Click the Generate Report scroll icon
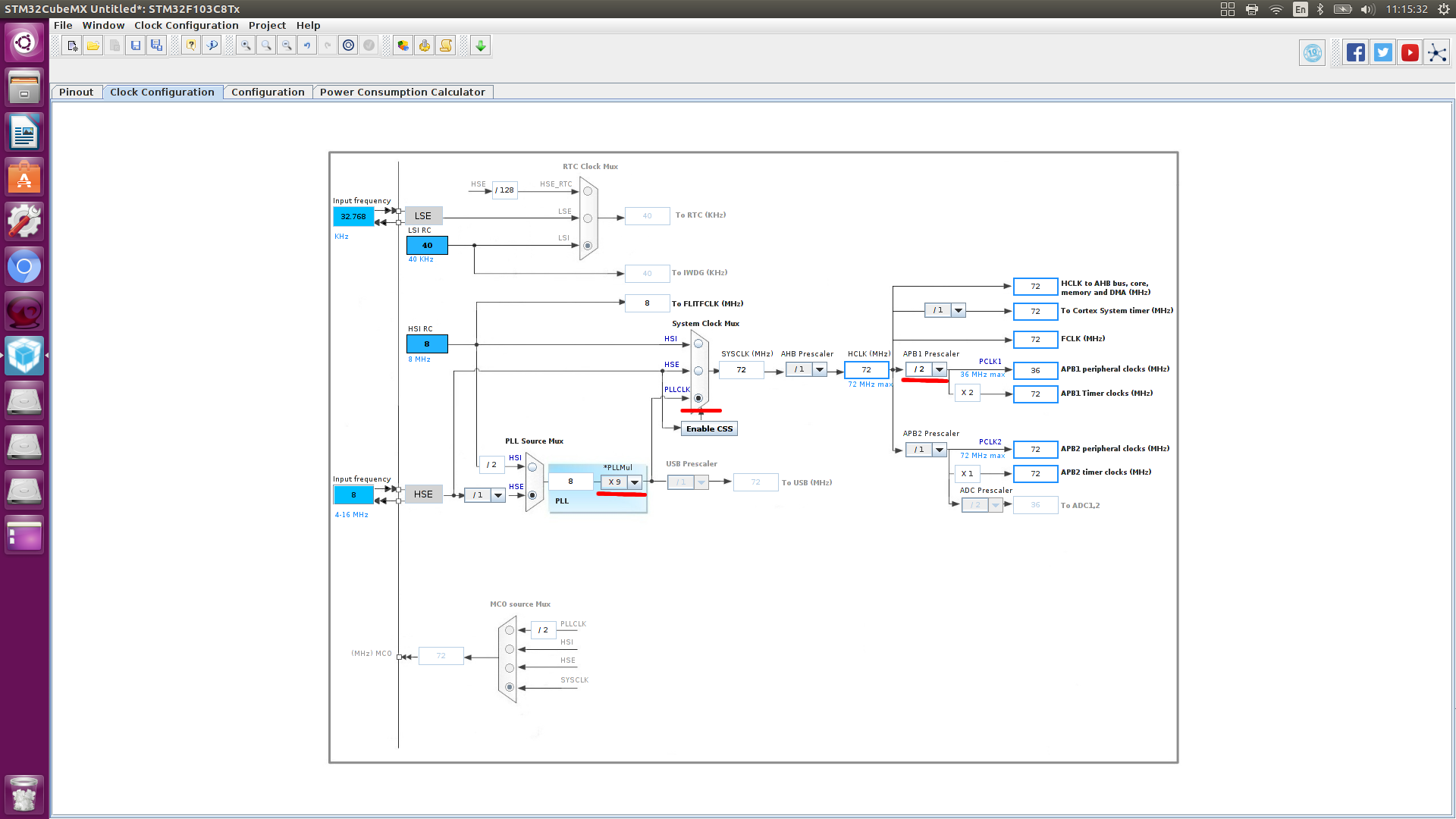 pos(446,46)
